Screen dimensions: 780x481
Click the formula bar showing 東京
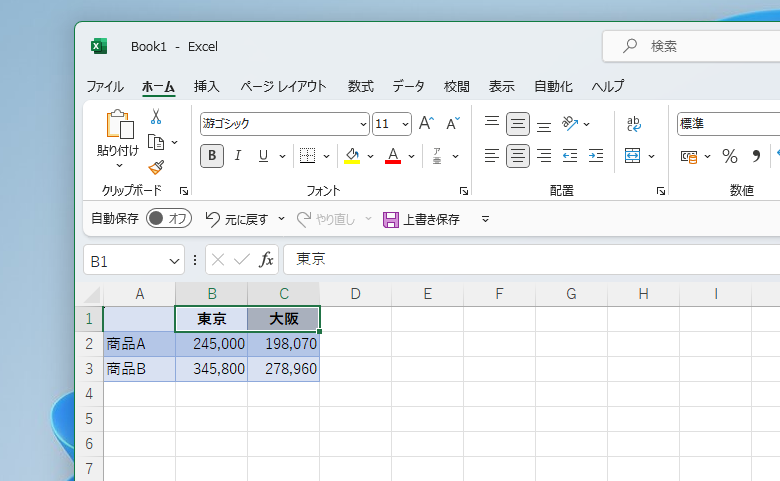point(531,259)
